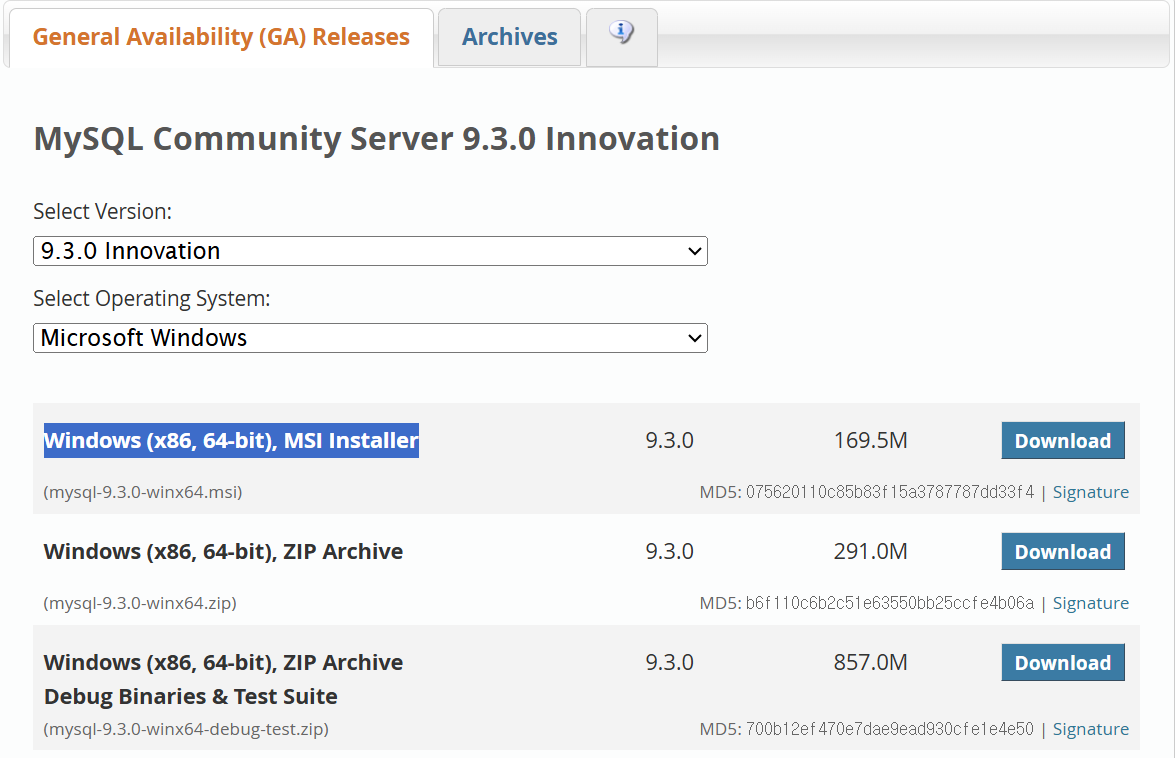Click the Select Version label
Image resolution: width=1175 pixels, height=758 pixels.
[x=103, y=211]
